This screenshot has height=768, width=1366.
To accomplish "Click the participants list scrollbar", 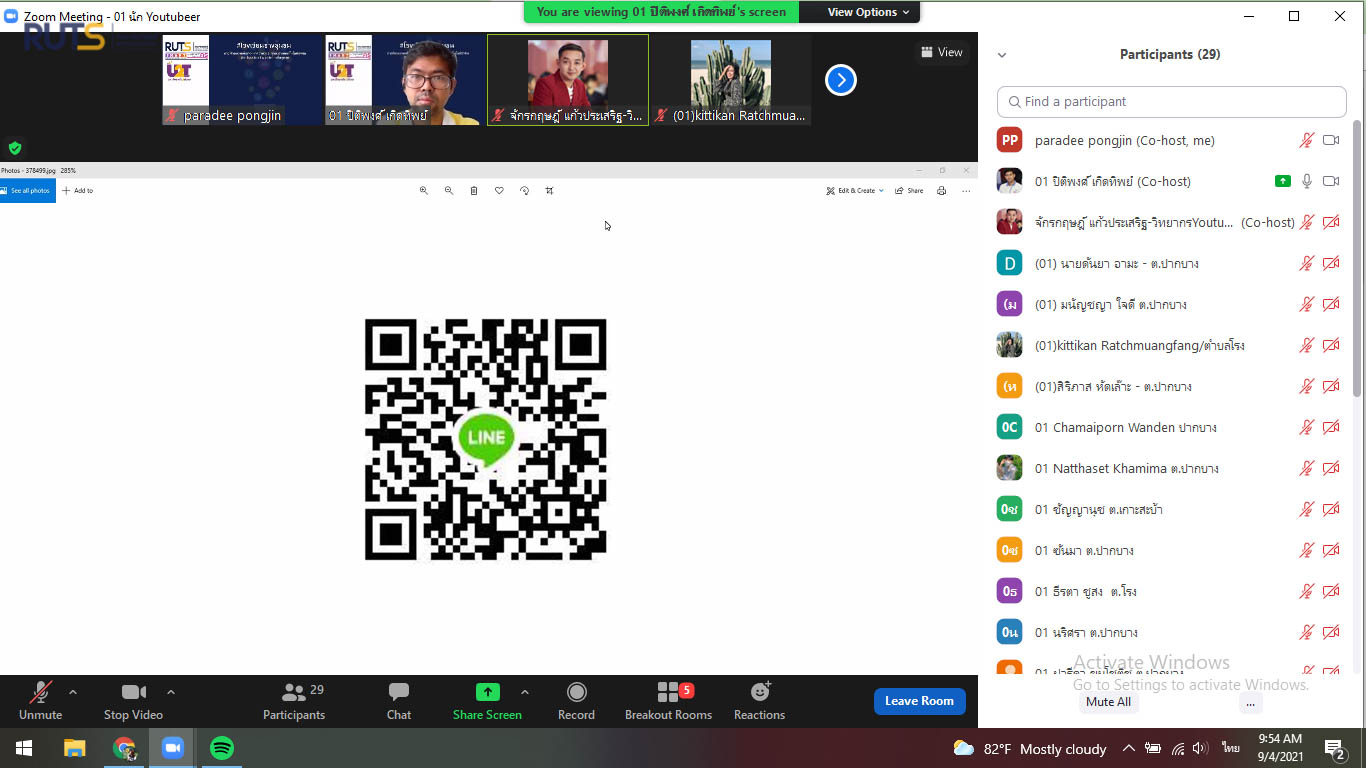I will [x=1357, y=260].
